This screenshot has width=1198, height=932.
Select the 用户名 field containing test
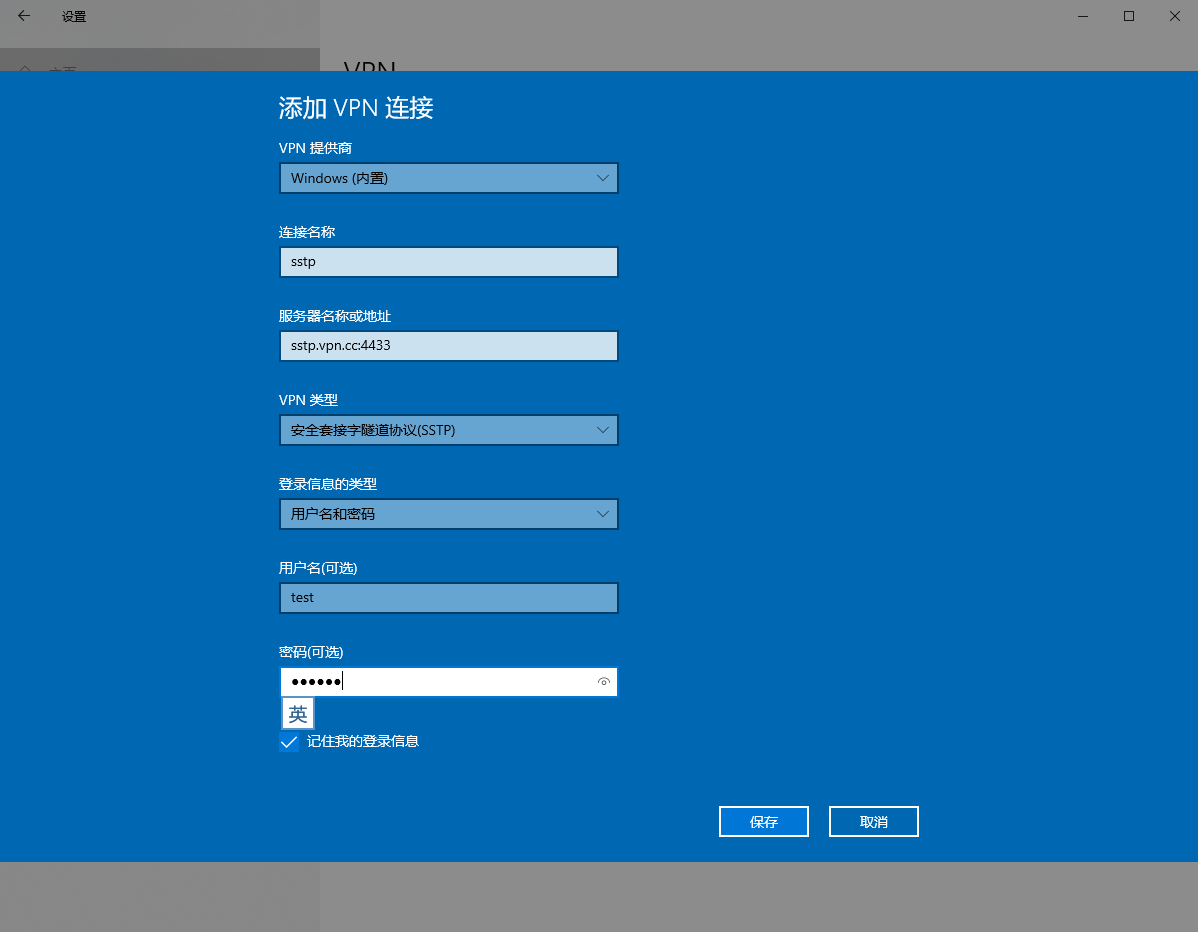(x=448, y=598)
